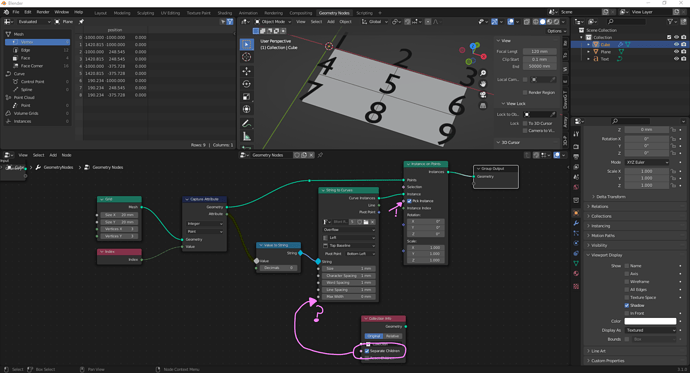Viewport: 690px width, 373px height.
Task: Select the Scale tool in viewport toolbar
Action: [246, 96]
